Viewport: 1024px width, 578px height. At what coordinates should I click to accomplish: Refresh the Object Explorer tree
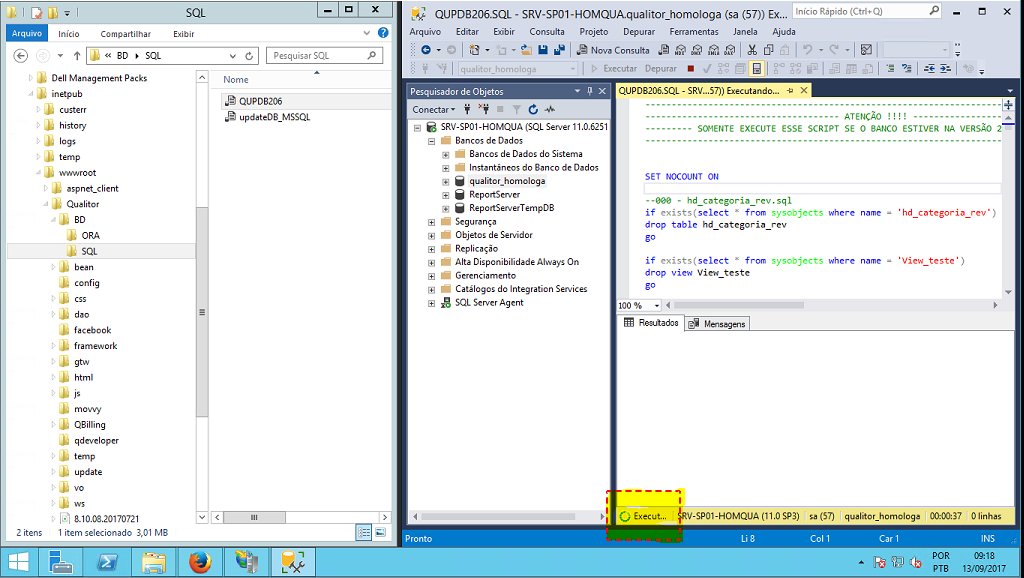(534, 109)
